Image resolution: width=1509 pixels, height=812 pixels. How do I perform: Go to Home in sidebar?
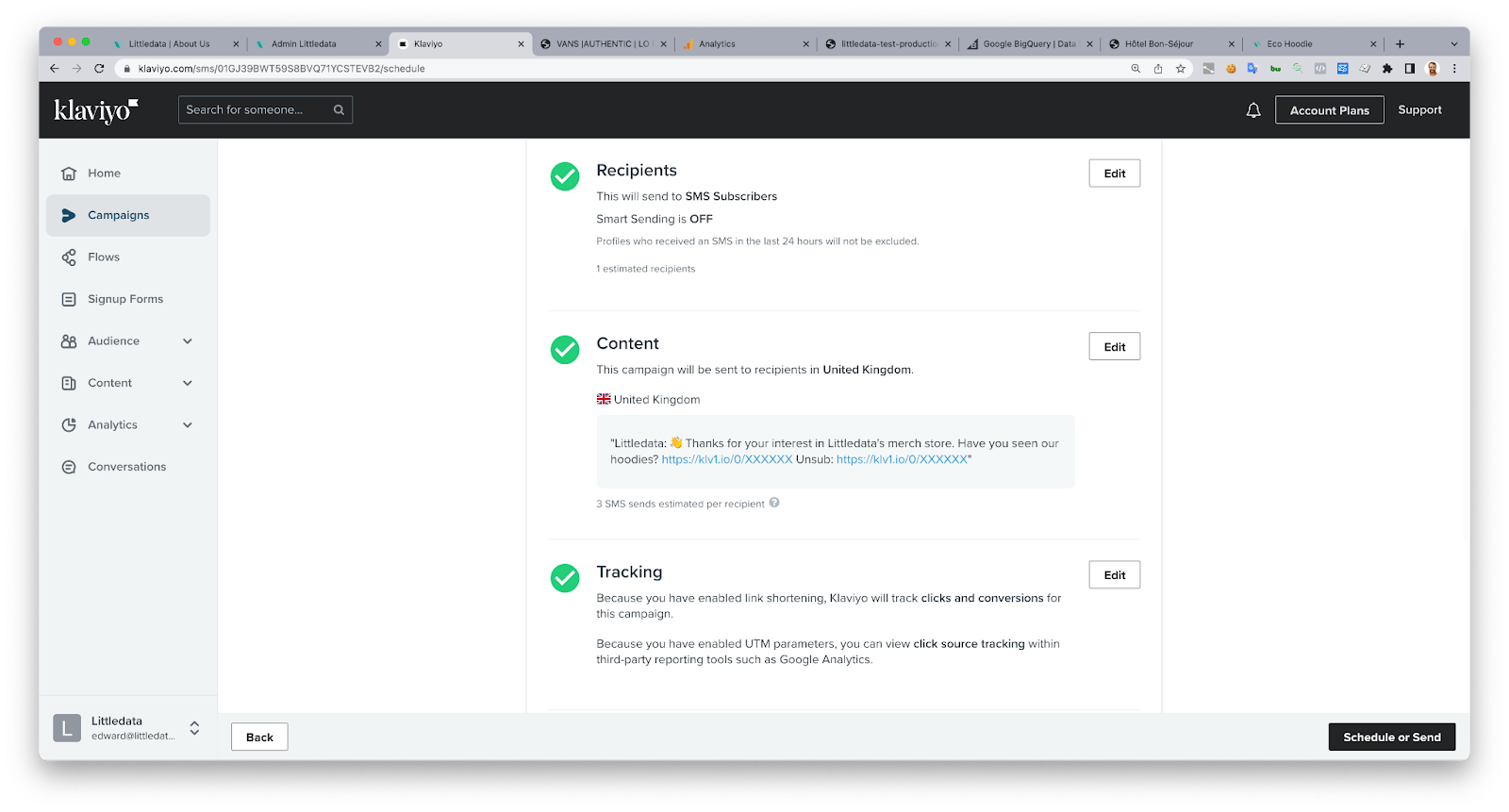[128, 174]
